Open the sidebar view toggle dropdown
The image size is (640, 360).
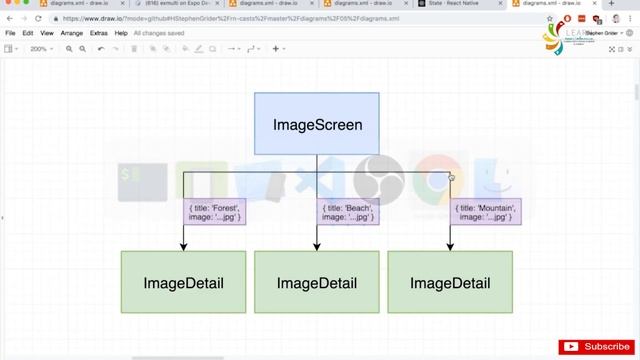11,49
